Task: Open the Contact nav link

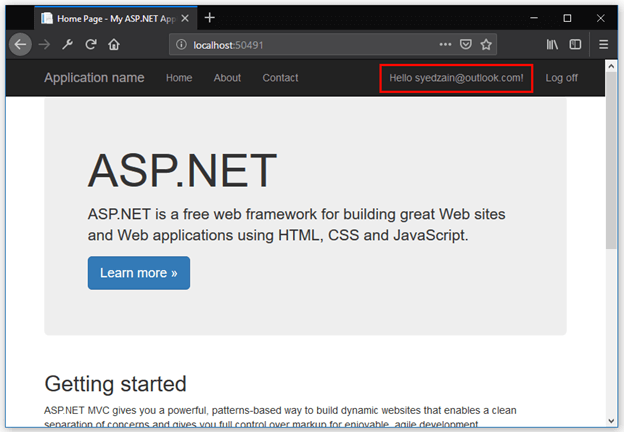Action: coord(280,78)
